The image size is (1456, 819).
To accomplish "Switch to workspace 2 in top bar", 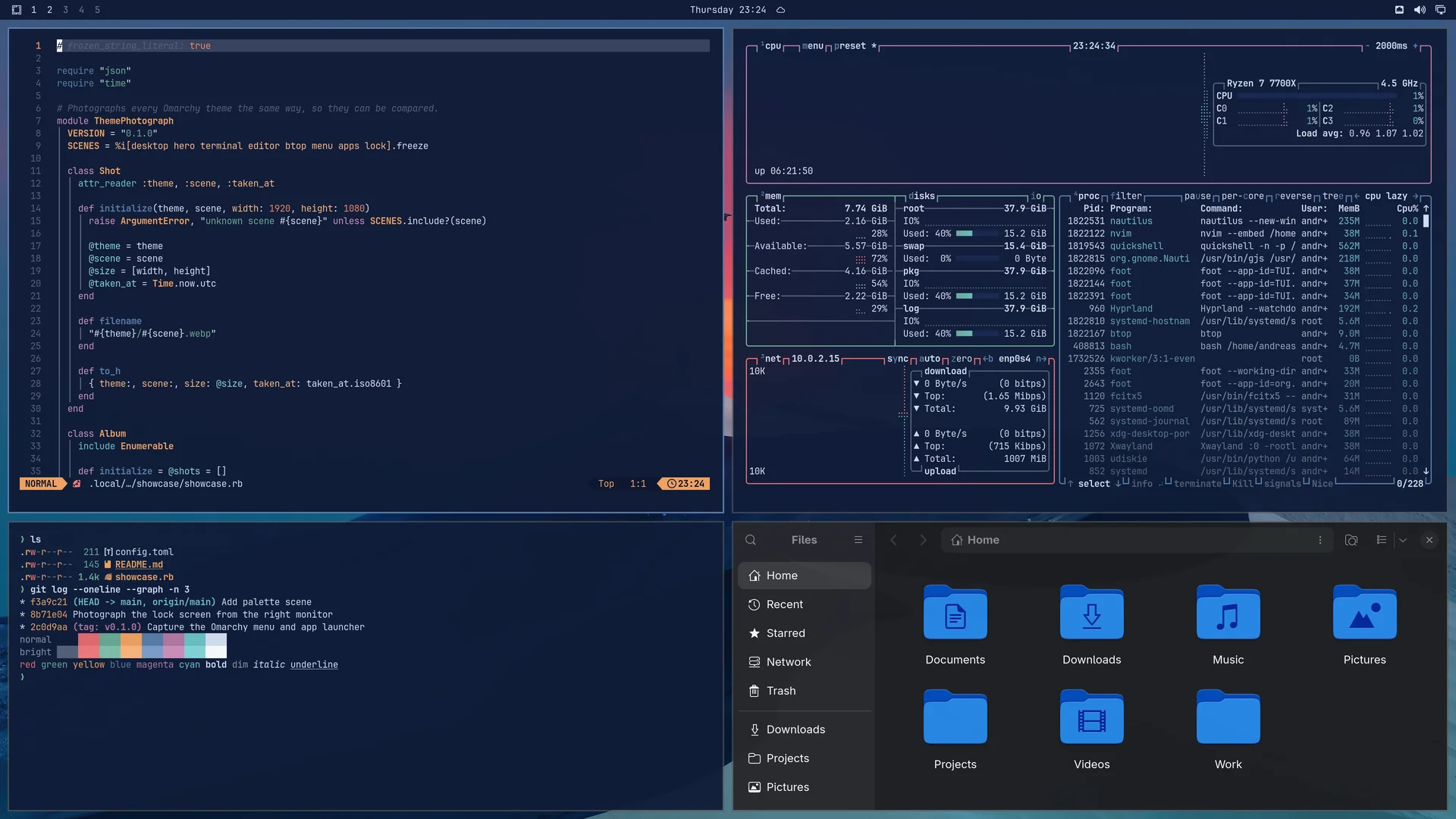I will [x=49, y=10].
